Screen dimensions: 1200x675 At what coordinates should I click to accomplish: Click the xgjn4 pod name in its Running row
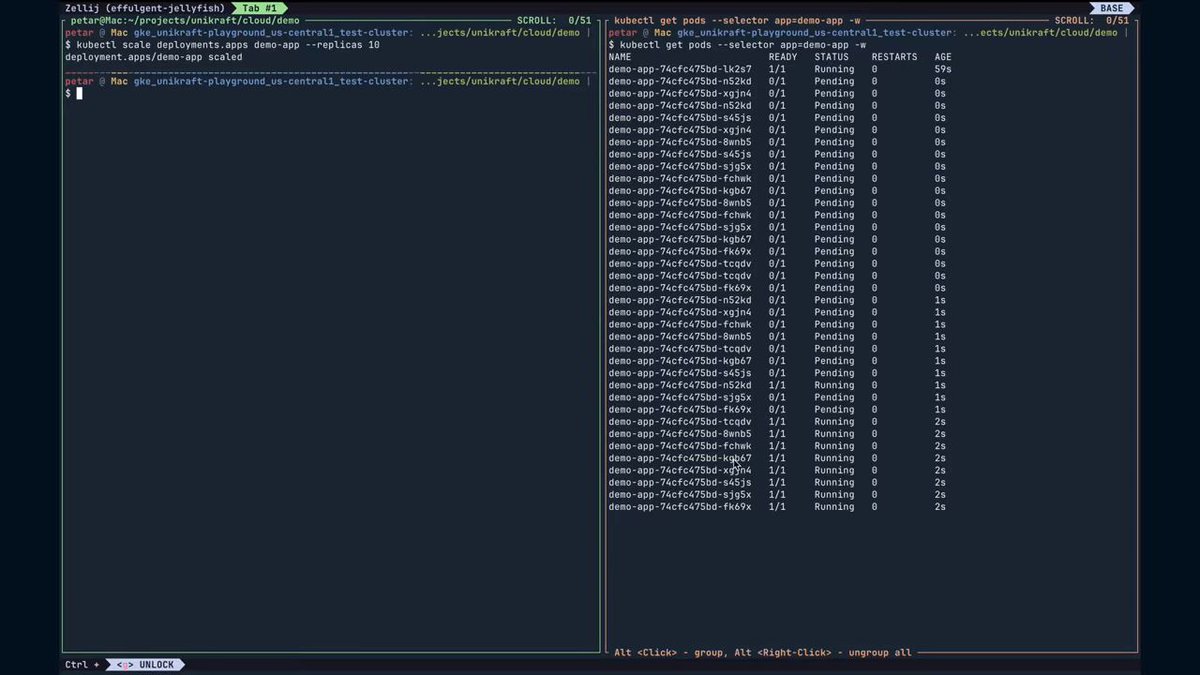pyautogui.click(x=680, y=470)
